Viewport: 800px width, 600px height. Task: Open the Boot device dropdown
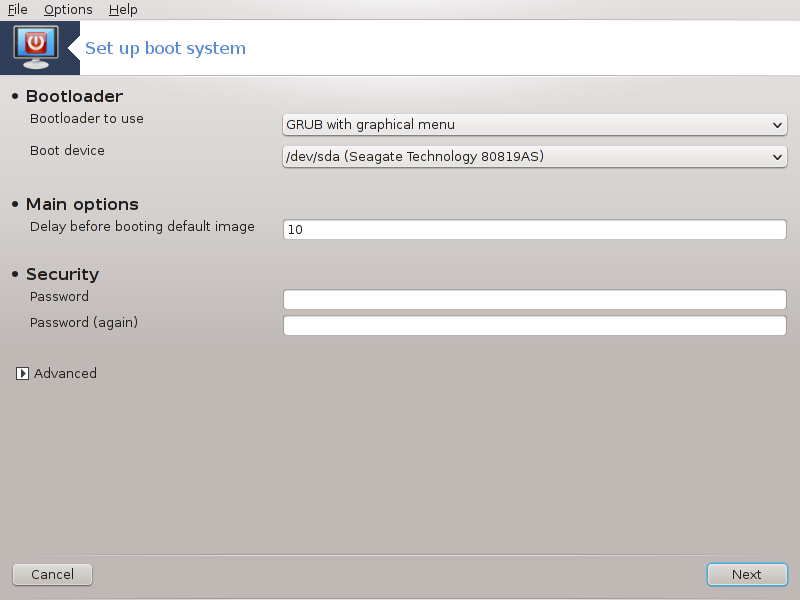(535, 157)
